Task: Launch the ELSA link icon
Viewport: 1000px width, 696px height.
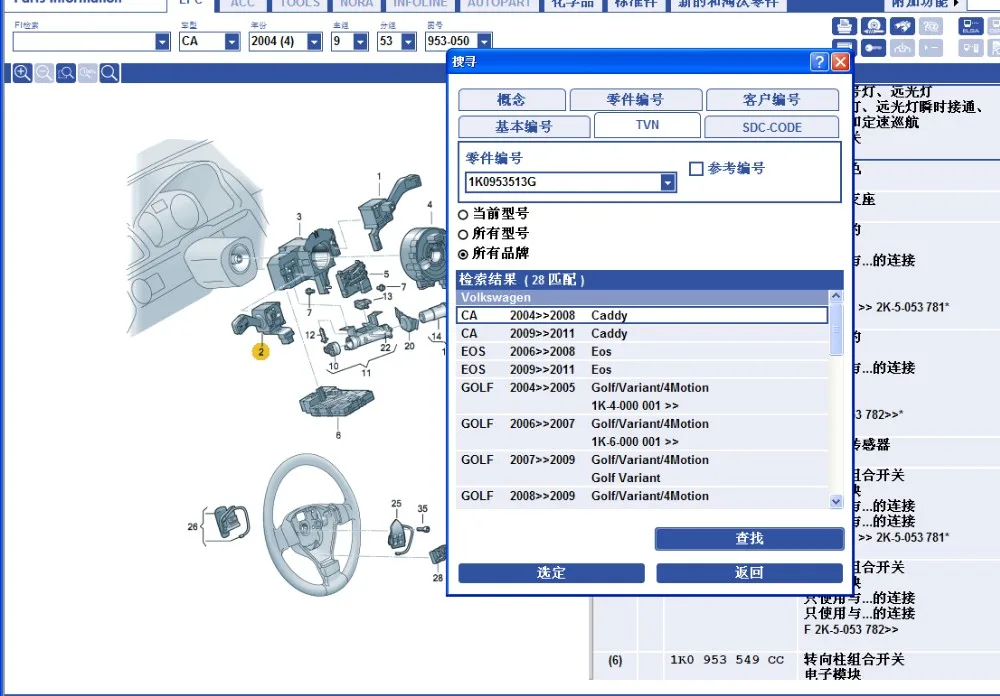Action: (x=971, y=26)
